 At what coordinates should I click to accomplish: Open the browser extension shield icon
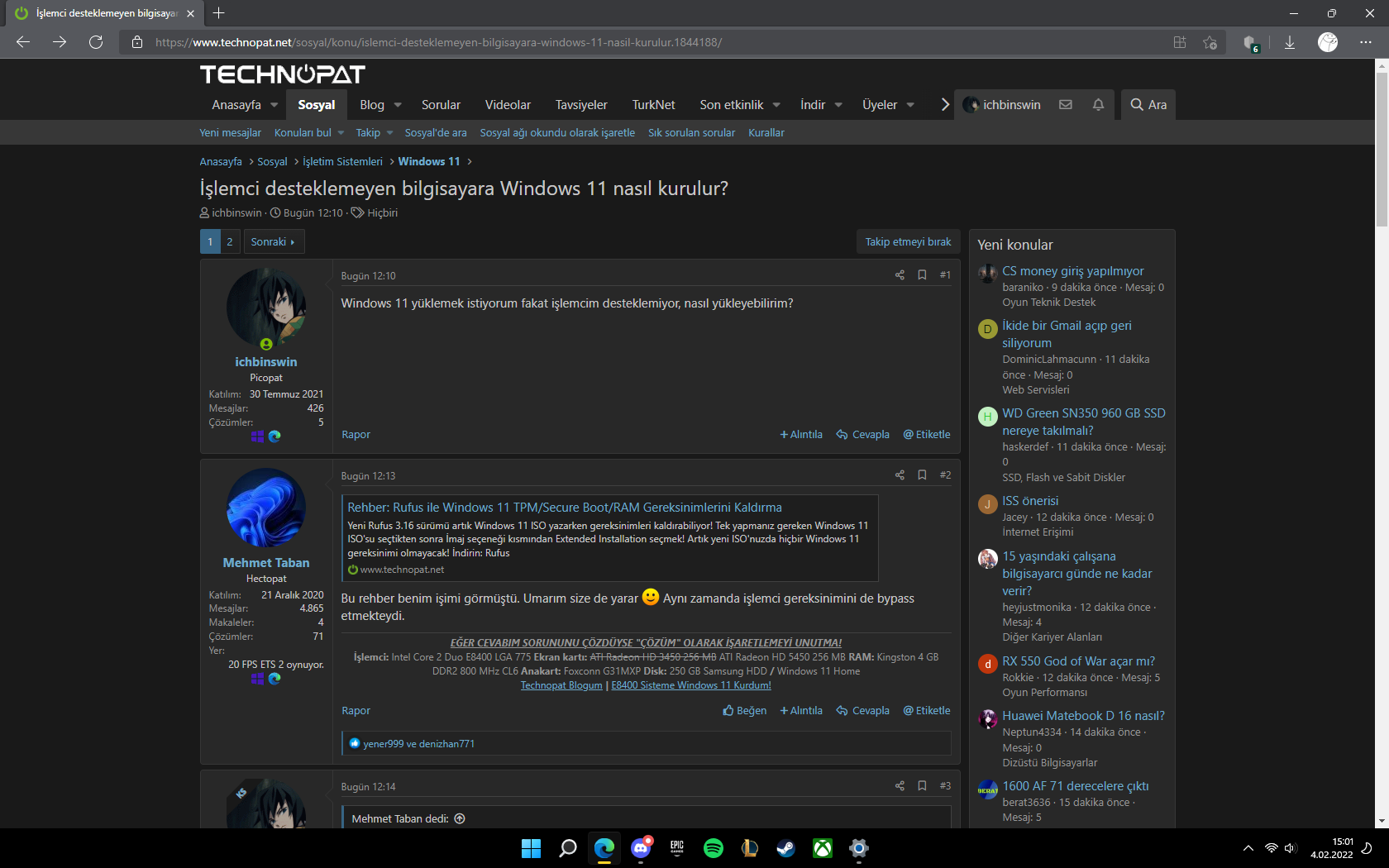(1251, 43)
